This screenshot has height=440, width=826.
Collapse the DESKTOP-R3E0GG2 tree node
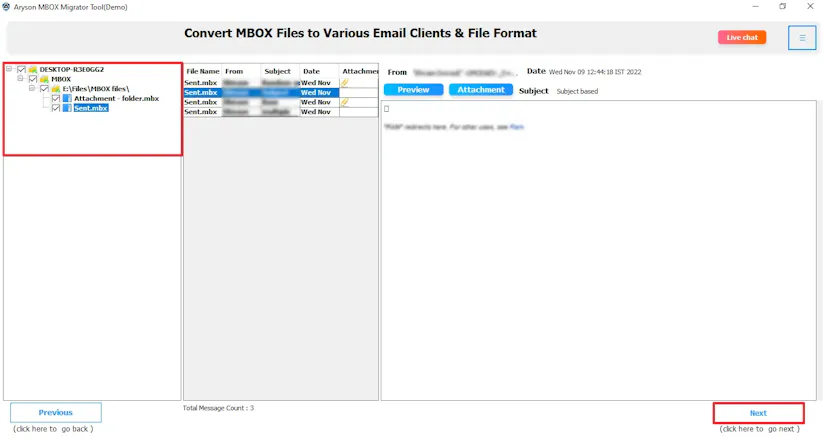click(9, 69)
